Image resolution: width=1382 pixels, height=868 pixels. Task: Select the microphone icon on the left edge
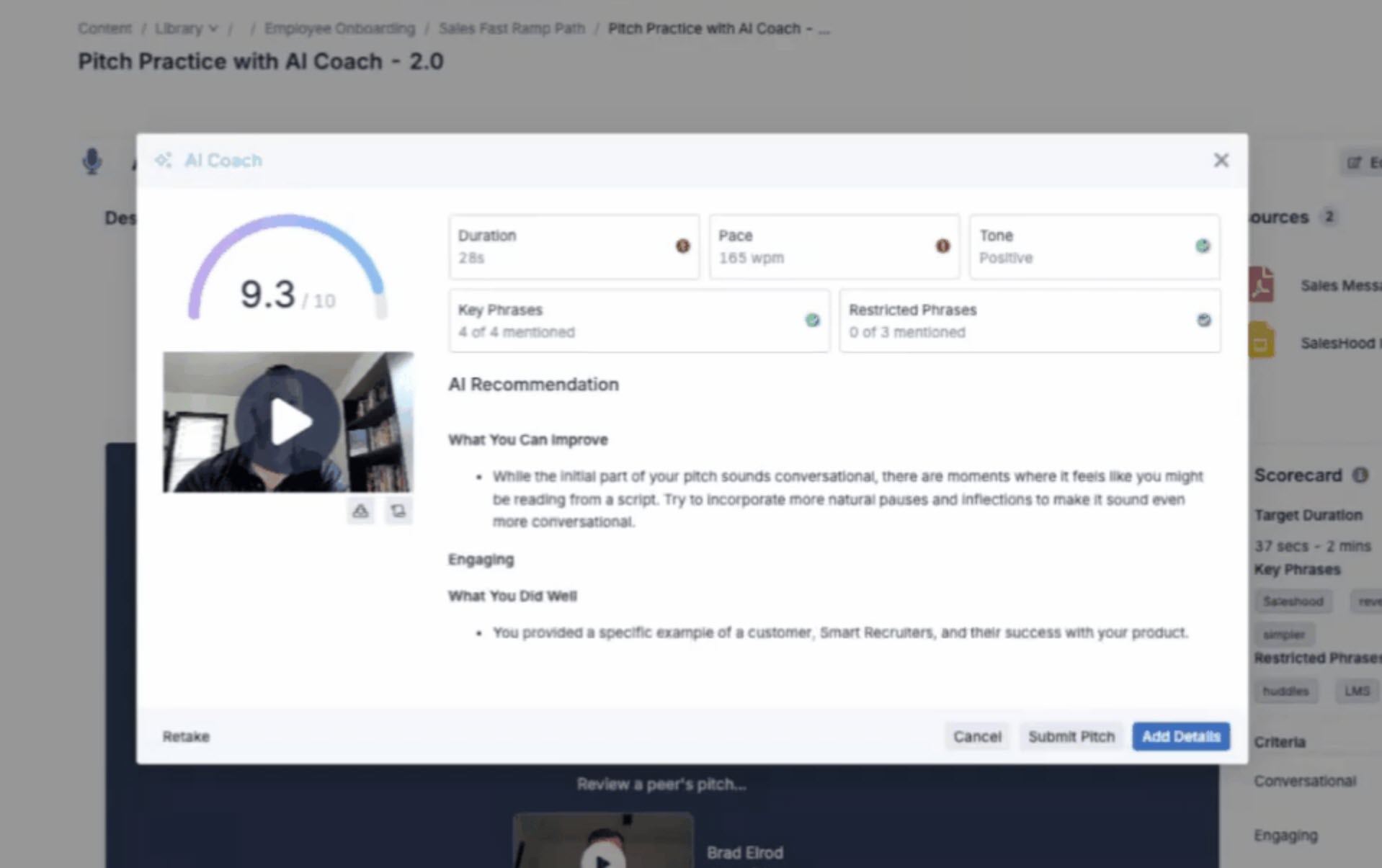coord(92,161)
